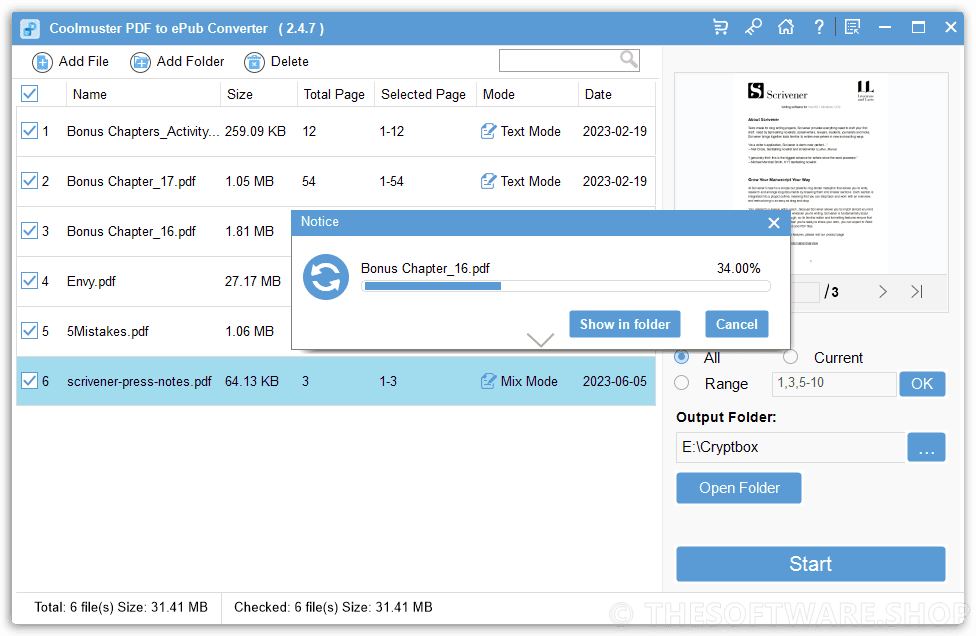Uncheck row 2 Bonus Chapter_17.pdf checkbox

click(x=29, y=180)
